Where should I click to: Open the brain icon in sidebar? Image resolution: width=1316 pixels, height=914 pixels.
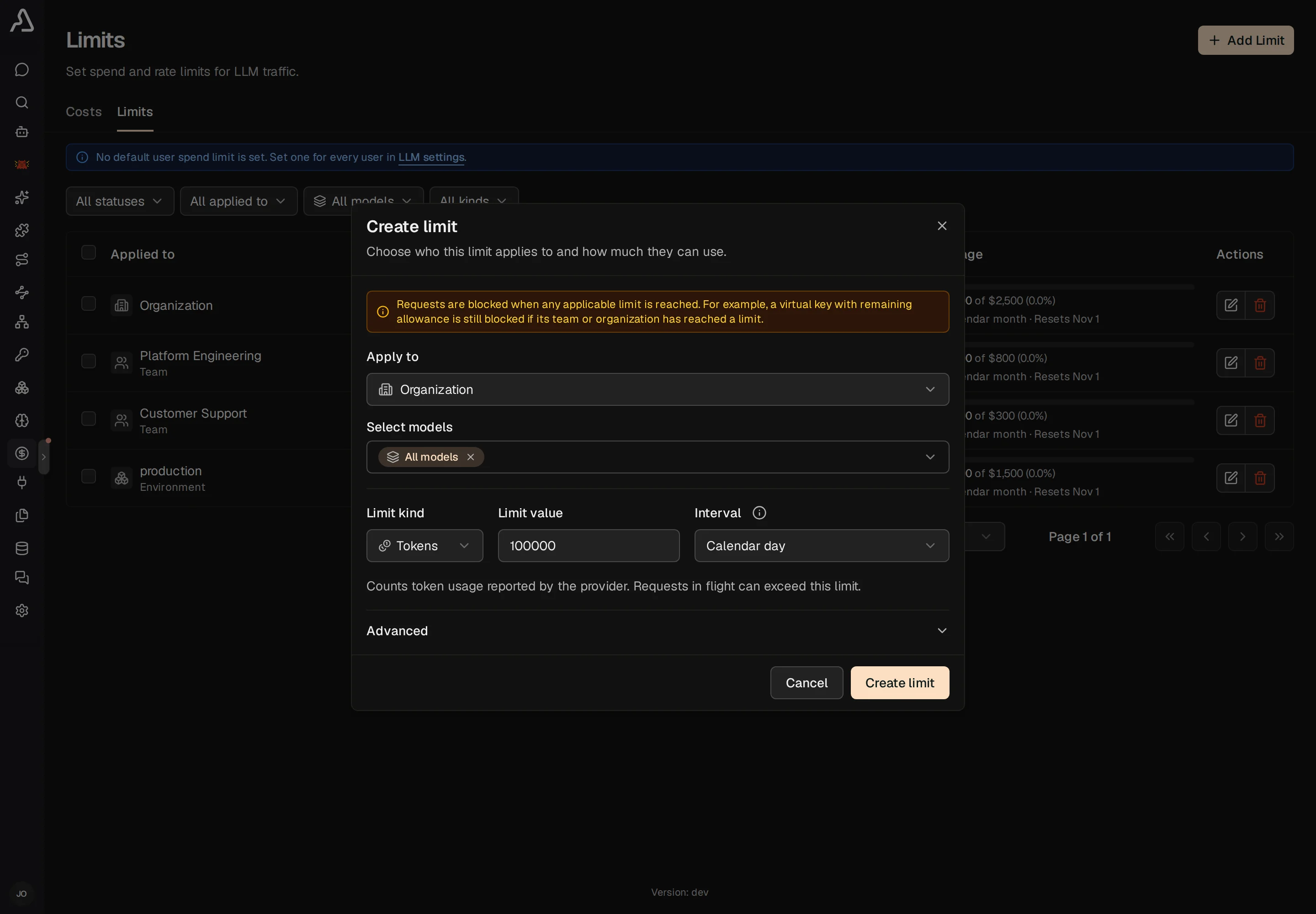point(22,420)
